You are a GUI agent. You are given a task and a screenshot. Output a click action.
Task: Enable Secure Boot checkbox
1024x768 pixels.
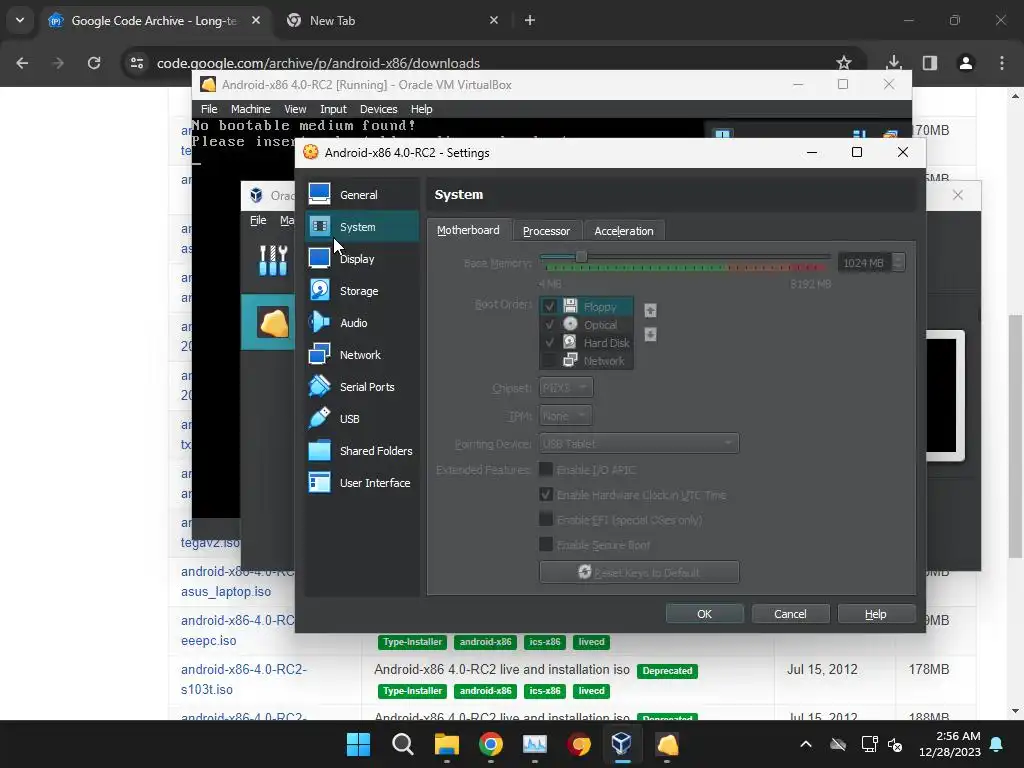546,544
